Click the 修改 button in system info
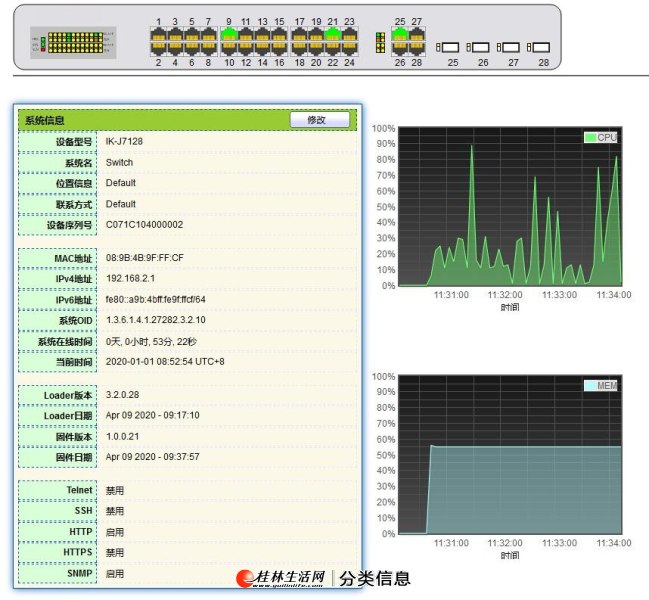This screenshot has width=649, height=600. point(319,120)
